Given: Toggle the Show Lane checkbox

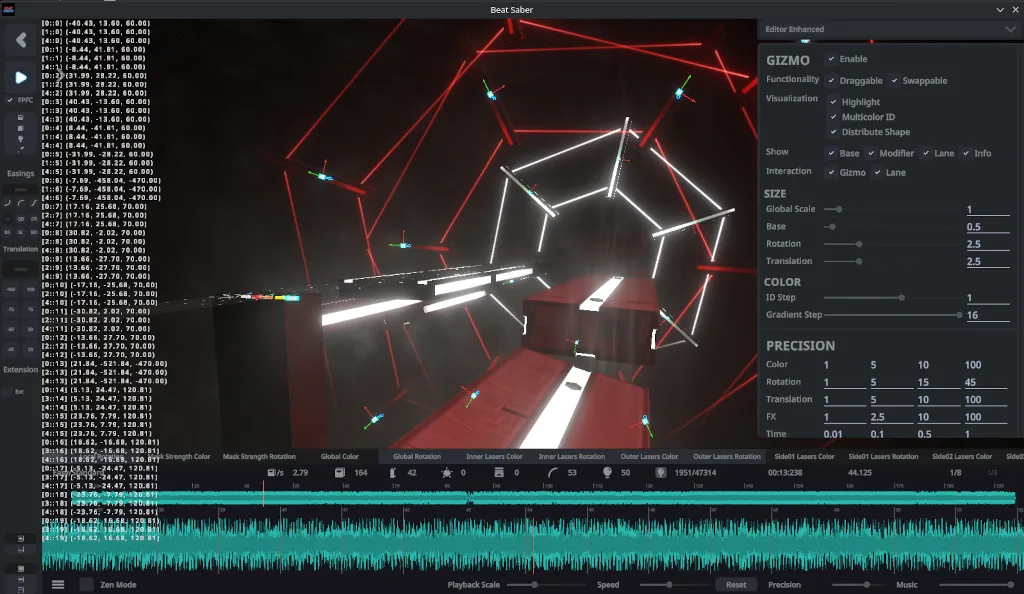Looking at the screenshot, I should [926, 153].
